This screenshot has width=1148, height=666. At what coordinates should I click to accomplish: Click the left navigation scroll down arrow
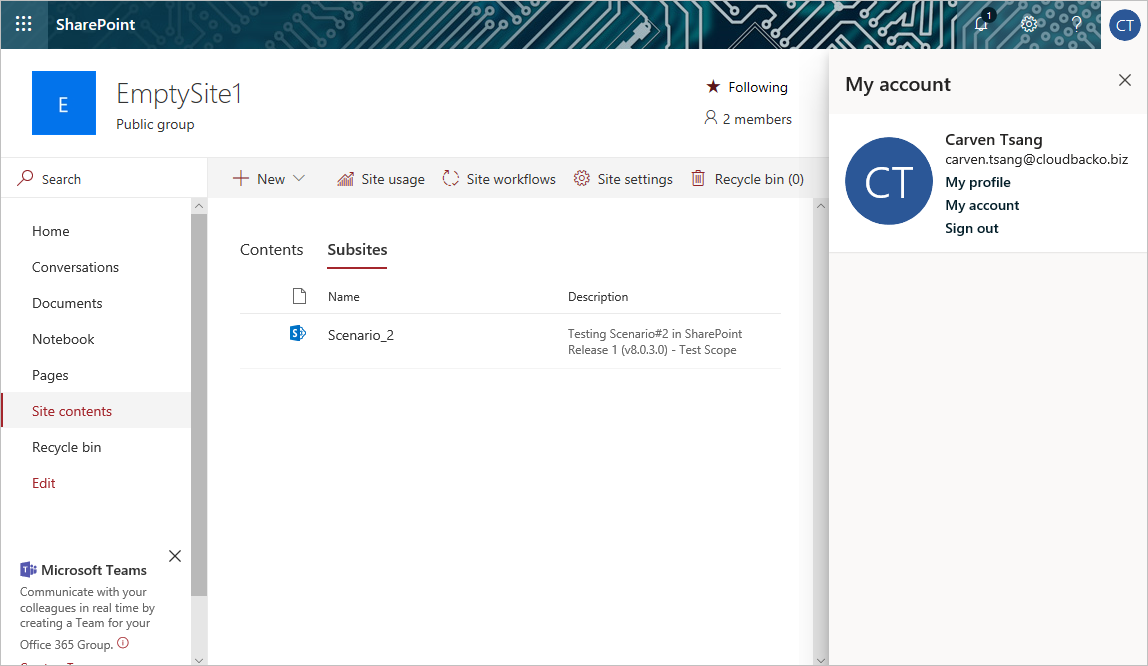coord(198,659)
